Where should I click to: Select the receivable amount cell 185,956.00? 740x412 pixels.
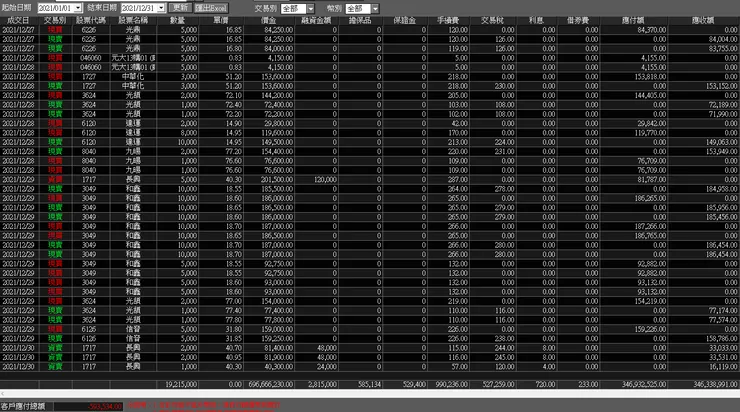point(704,208)
